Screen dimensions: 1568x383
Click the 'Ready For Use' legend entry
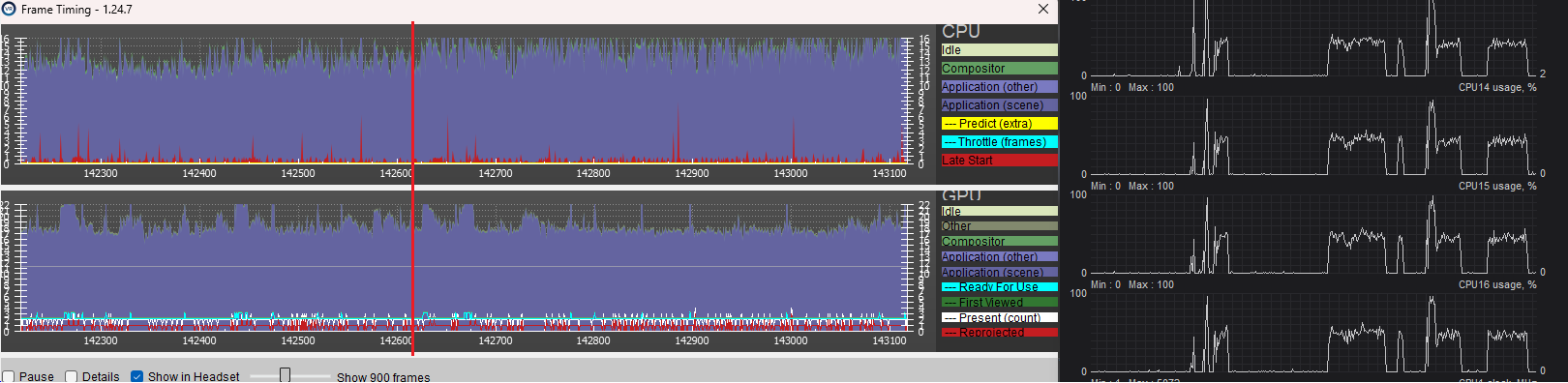click(x=999, y=287)
